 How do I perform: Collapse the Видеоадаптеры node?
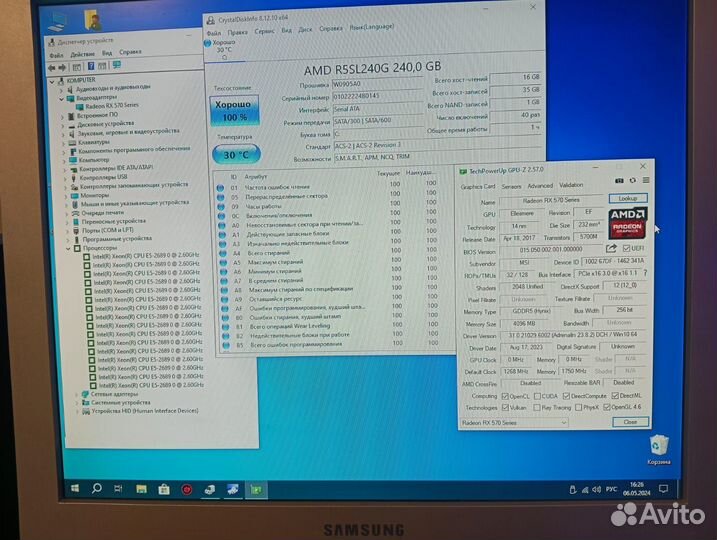61,98
